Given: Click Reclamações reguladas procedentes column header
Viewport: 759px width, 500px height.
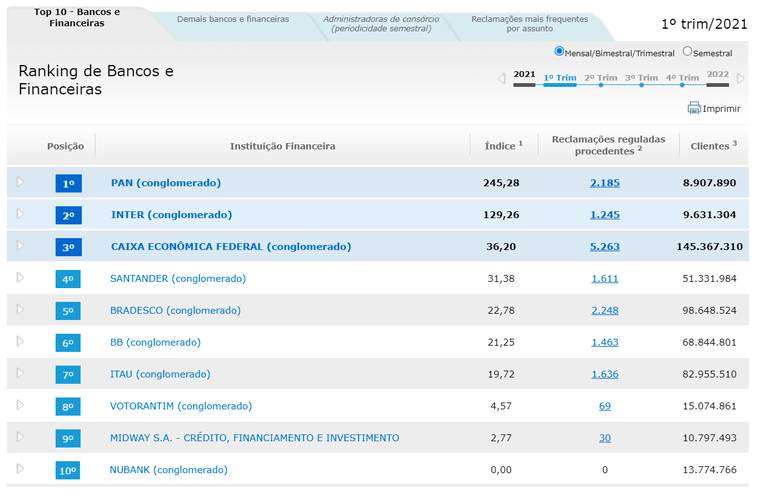Looking at the screenshot, I should (x=608, y=145).
